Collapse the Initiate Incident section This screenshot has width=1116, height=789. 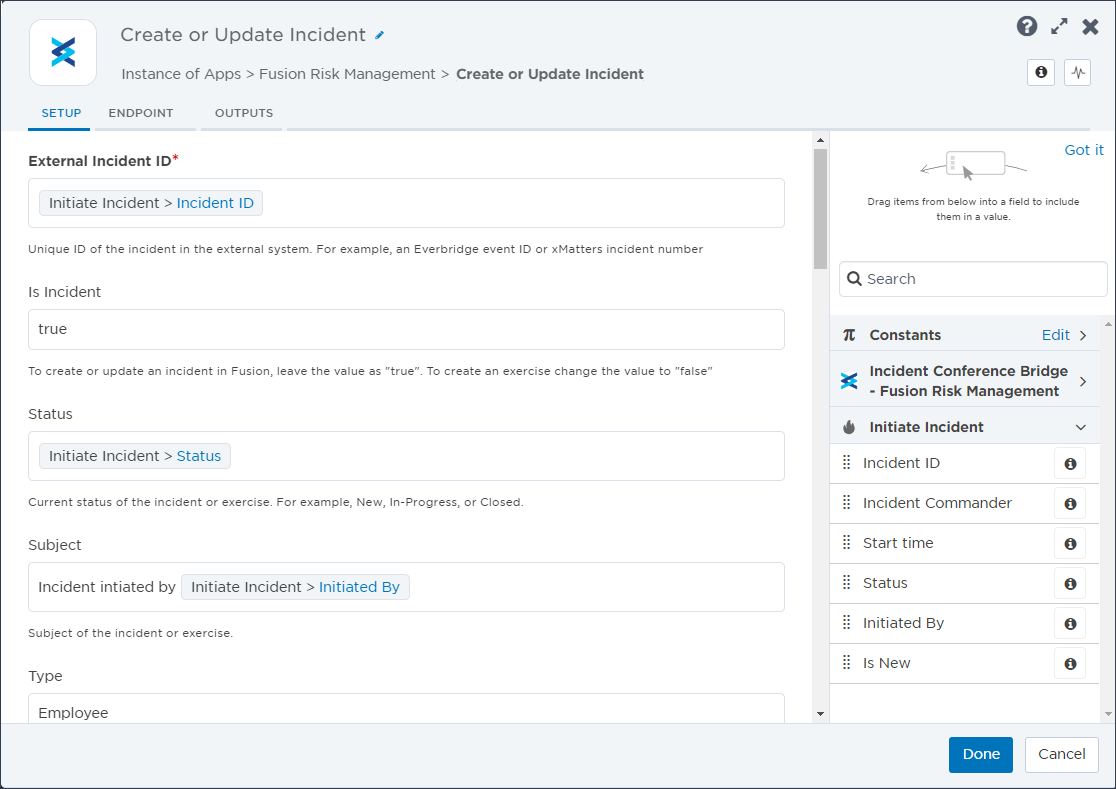pyautogui.click(x=1080, y=427)
